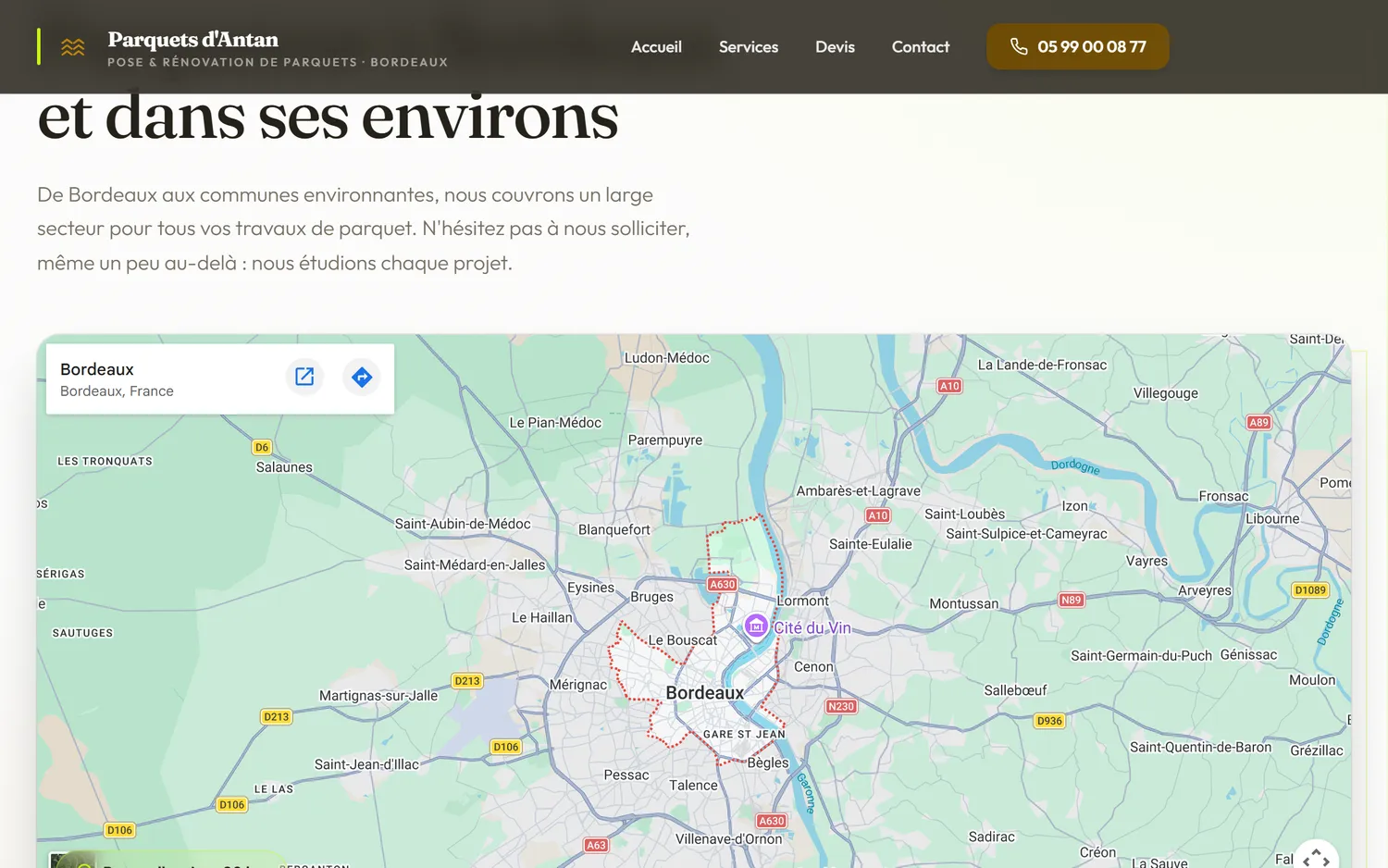Call 05 99 00 08 77 button
The width and height of the screenshot is (1388, 868).
pos(1078,46)
